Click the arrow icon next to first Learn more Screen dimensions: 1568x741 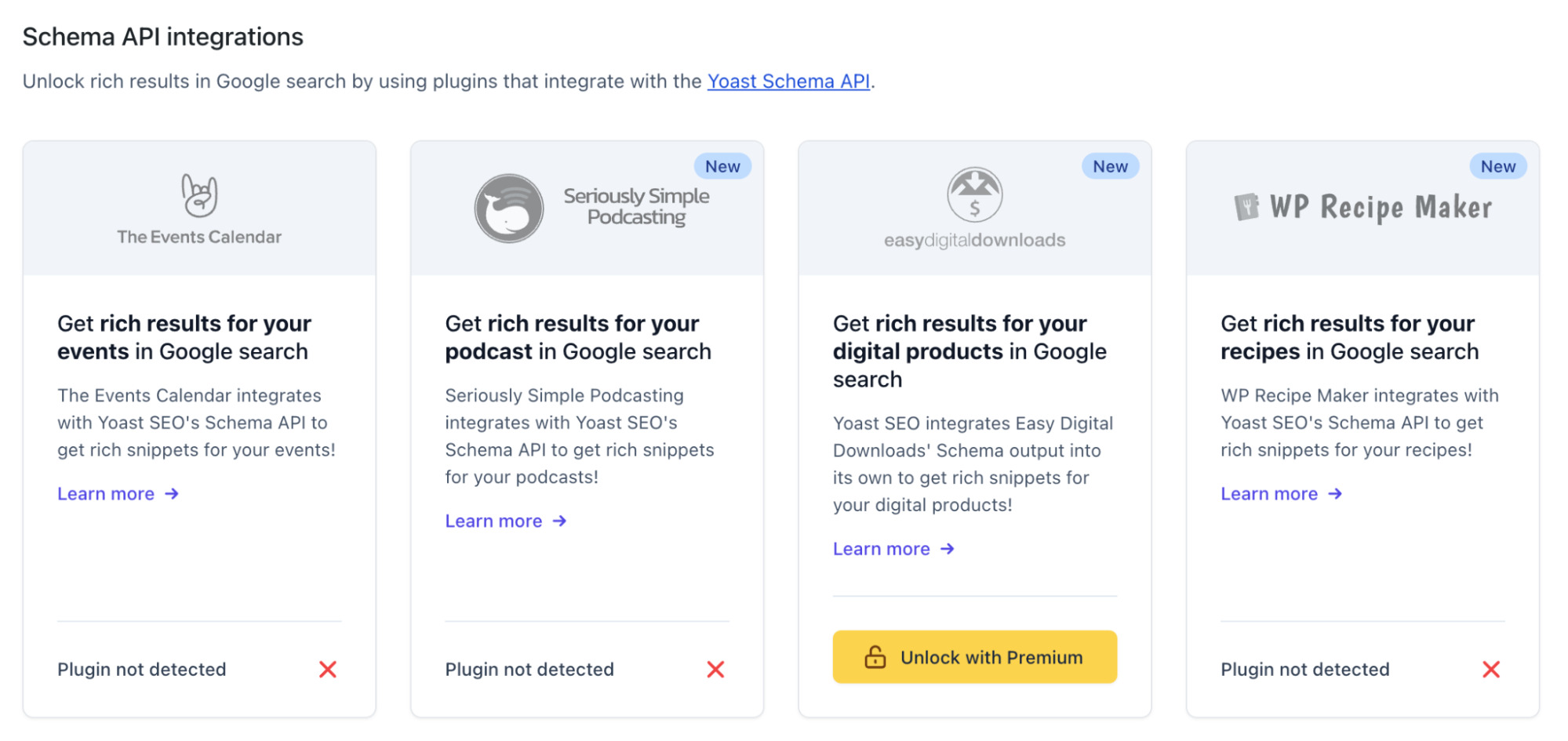click(x=172, y=493)
